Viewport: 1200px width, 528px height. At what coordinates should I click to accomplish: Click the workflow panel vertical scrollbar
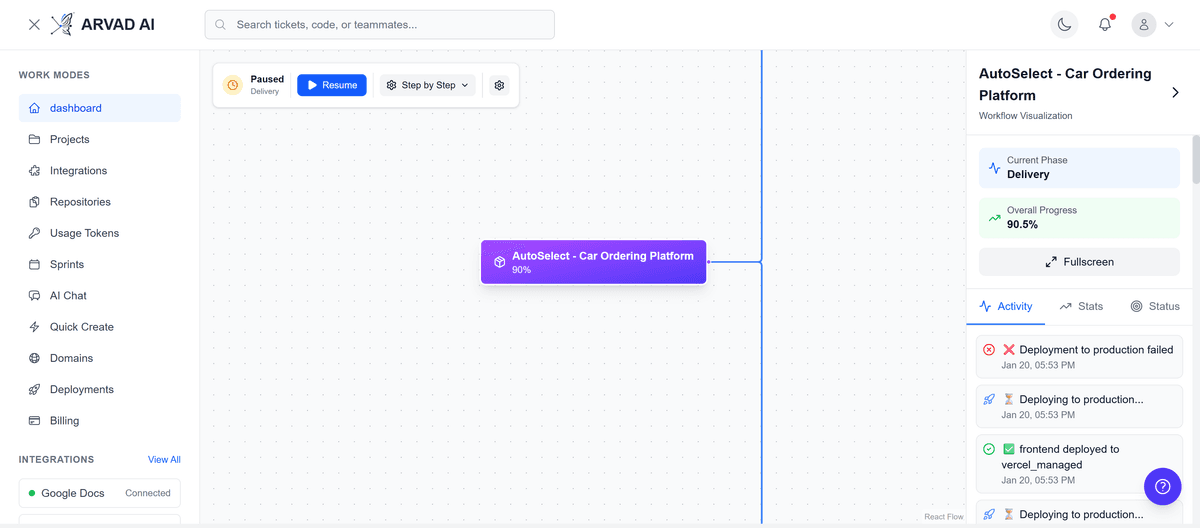(x=1195, y=160)
